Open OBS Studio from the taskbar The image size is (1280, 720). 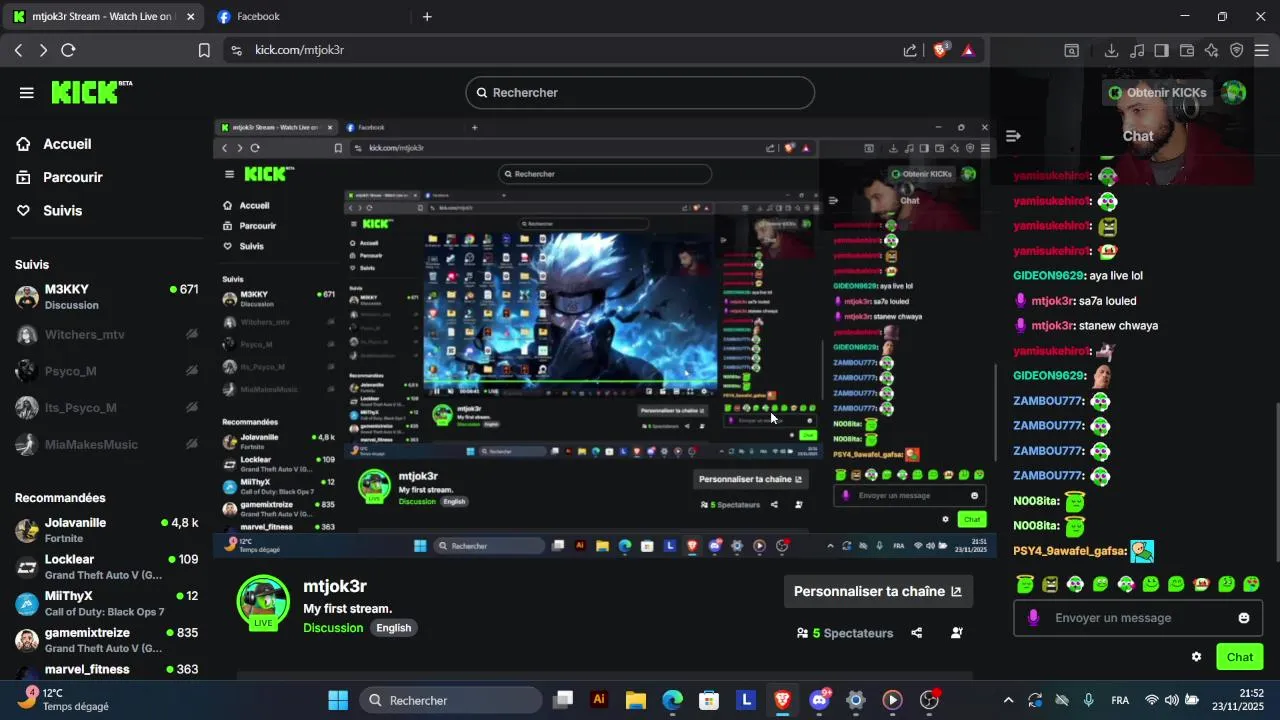[929, 700]
